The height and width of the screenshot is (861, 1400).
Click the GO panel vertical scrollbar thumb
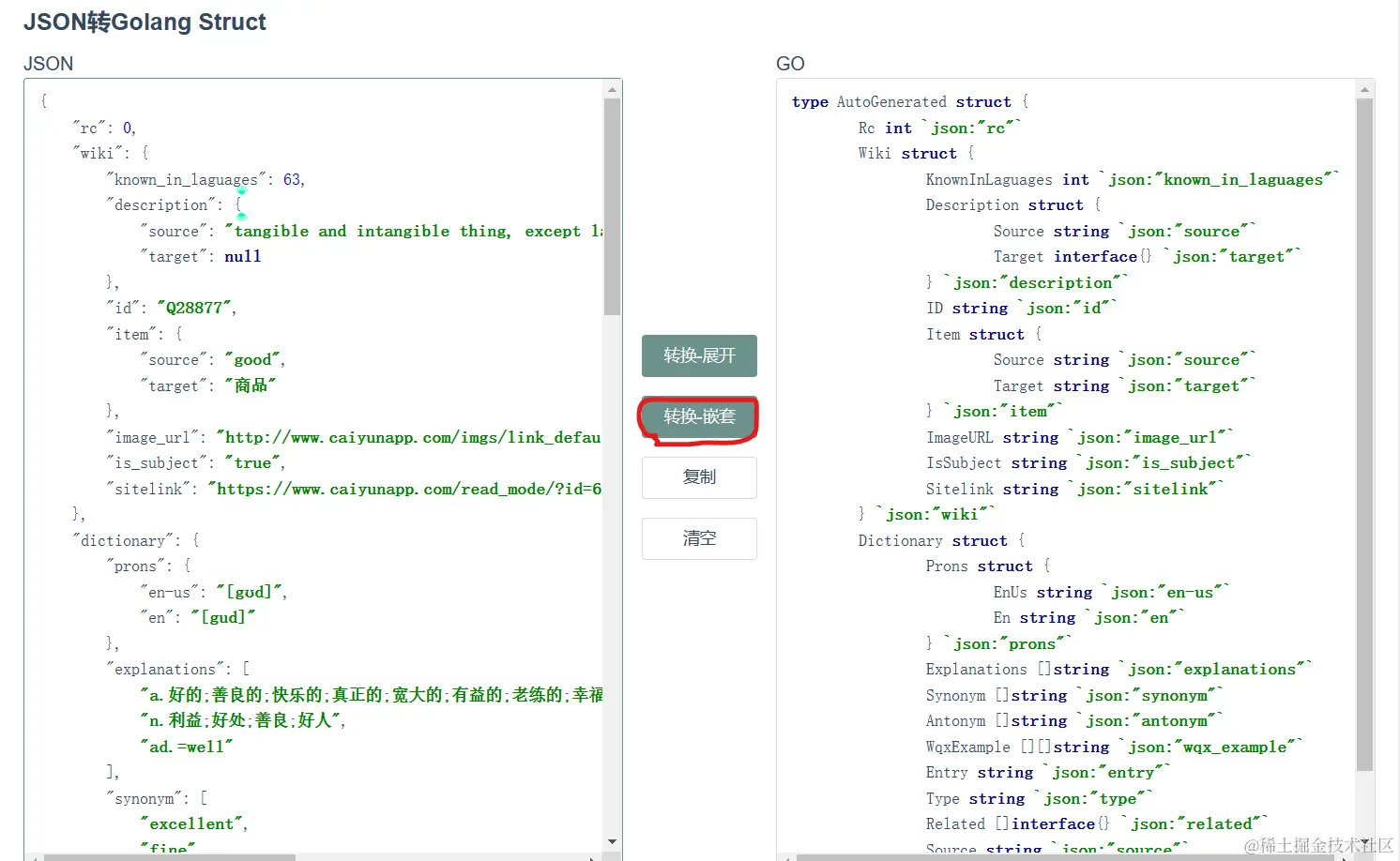point(1365,434)
